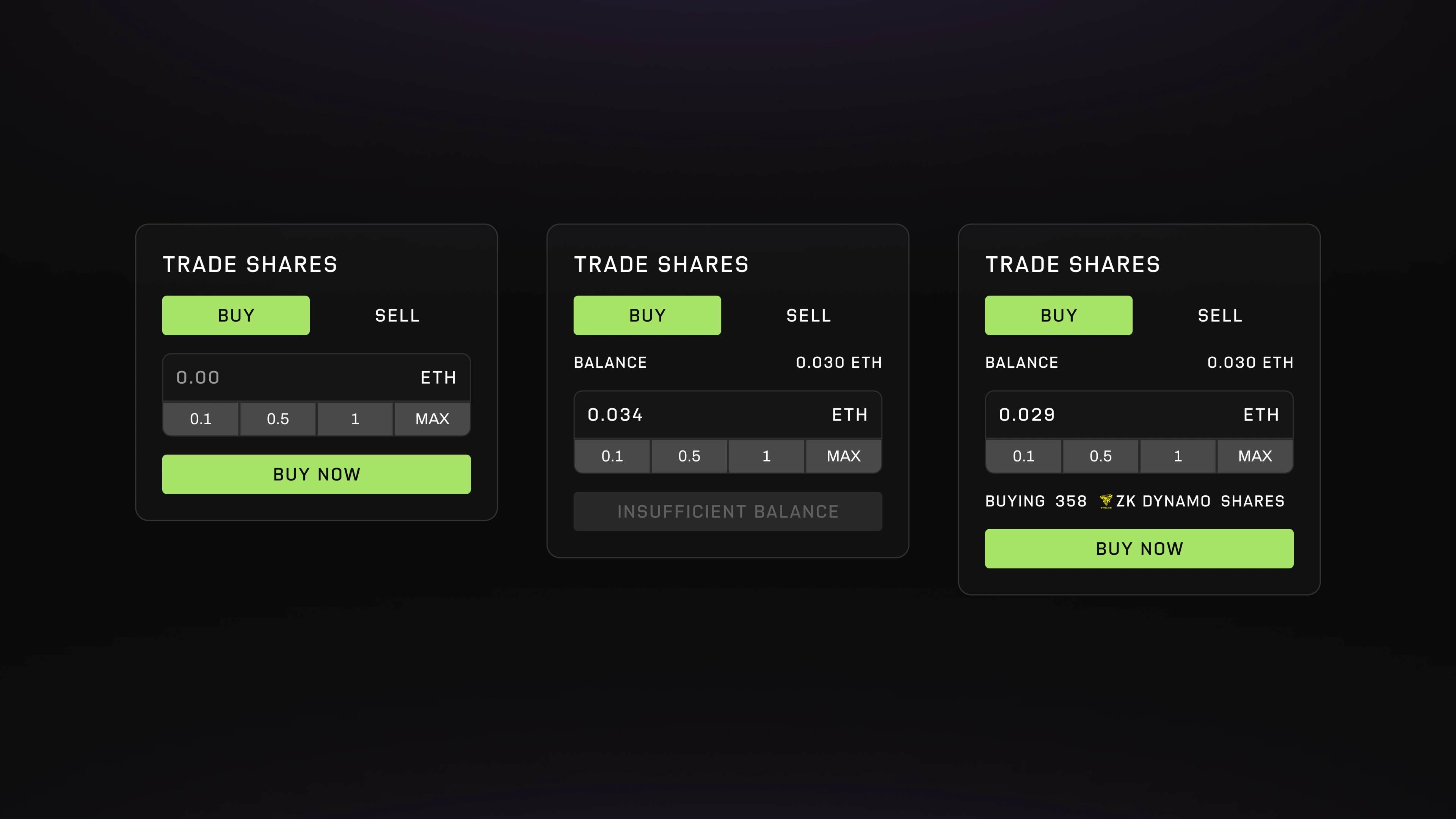Click the INSUFFICIENT BALANCE button

pyautogui.click(x=728, y=511)
